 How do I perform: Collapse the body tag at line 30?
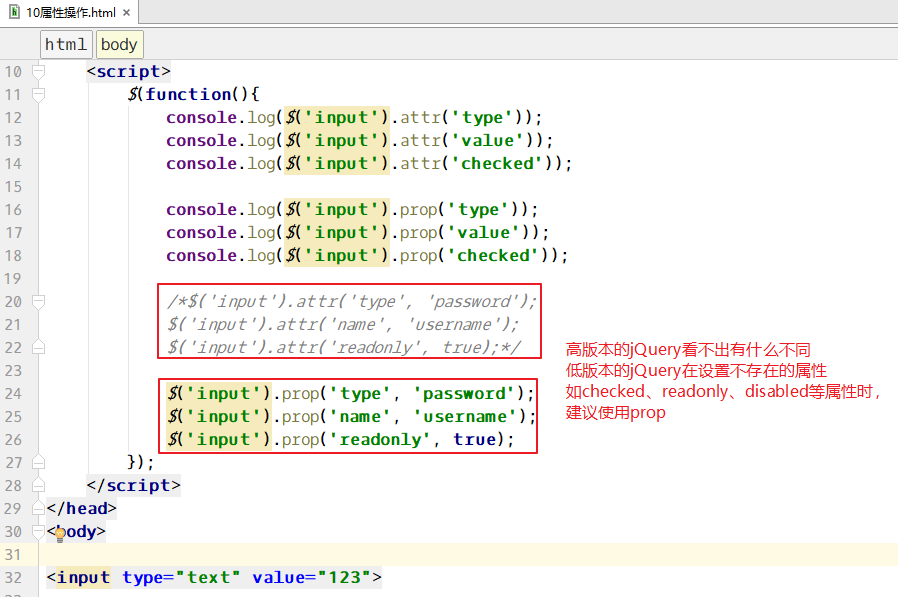tap(38, 531)
